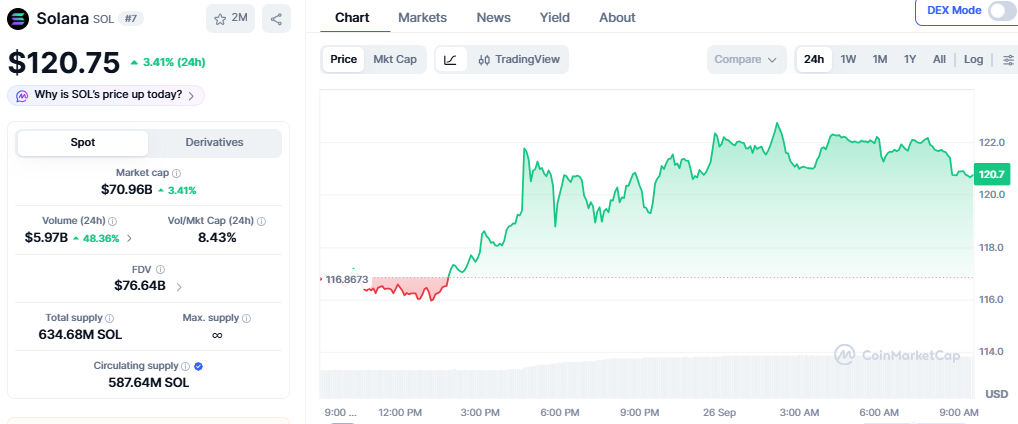Click the $120.75 price text
This screenshot has width=1018, height=424.
(x=64, y=62)
